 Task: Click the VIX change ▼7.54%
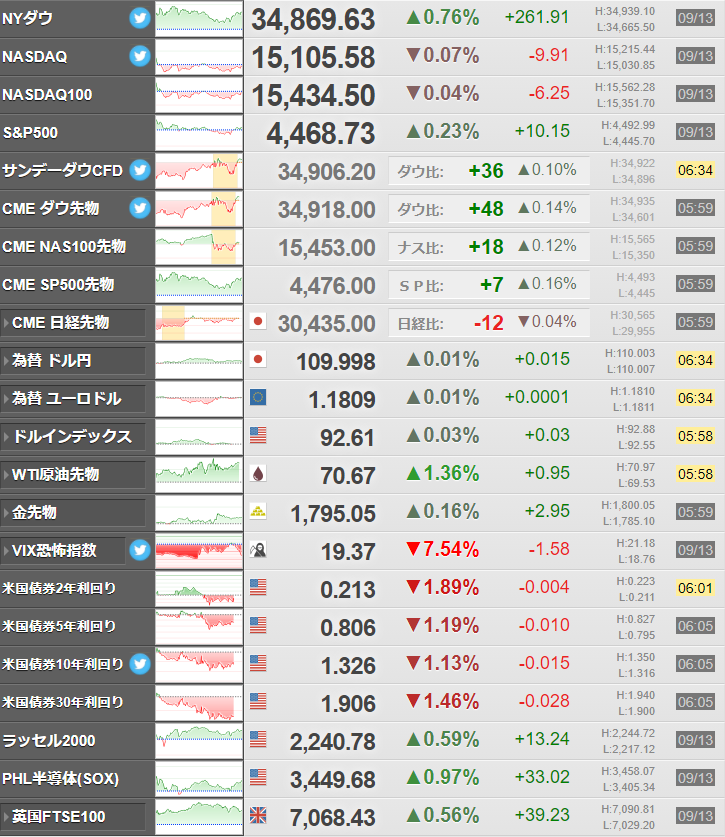click(443, 549)
